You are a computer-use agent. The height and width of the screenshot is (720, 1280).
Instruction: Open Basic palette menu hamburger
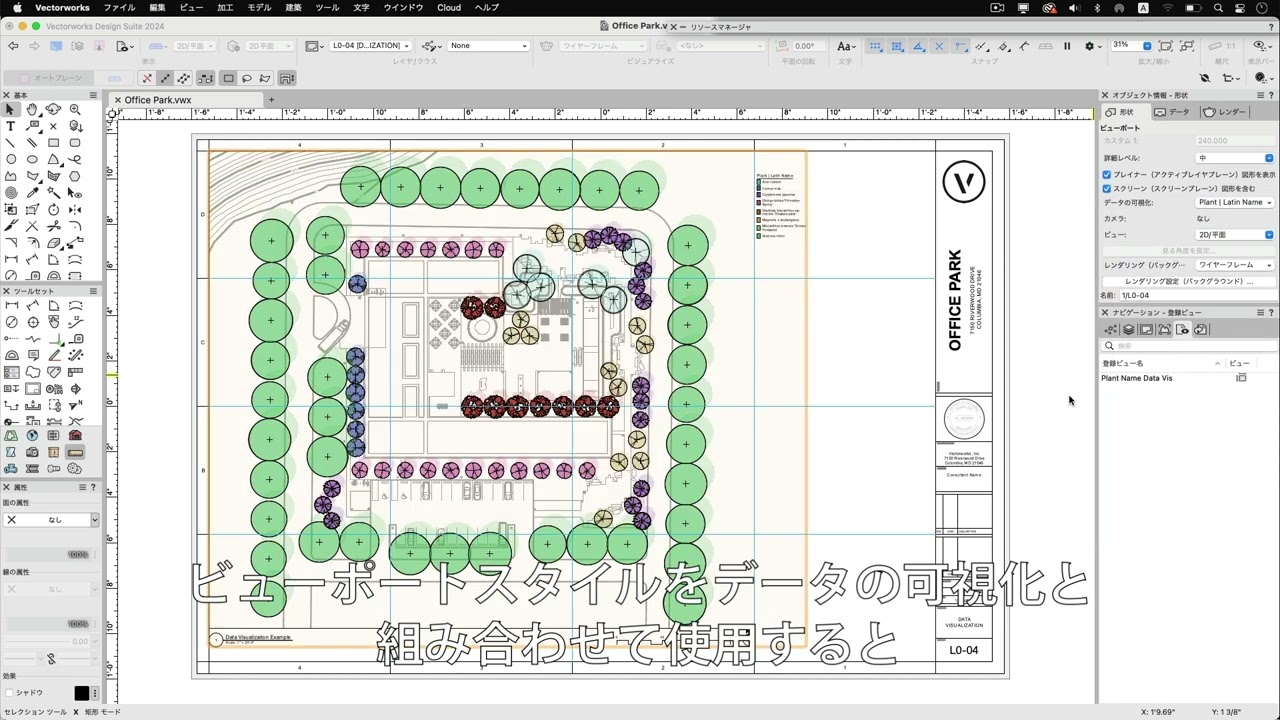95,95
